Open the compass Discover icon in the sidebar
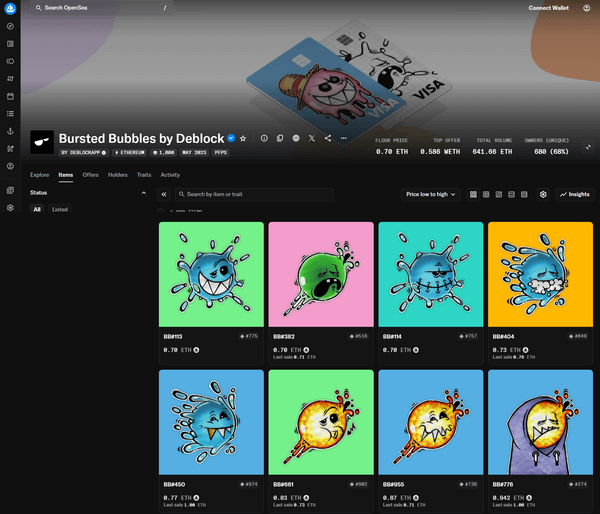Viewport: 600px width, 514px height. click(10, 27)
